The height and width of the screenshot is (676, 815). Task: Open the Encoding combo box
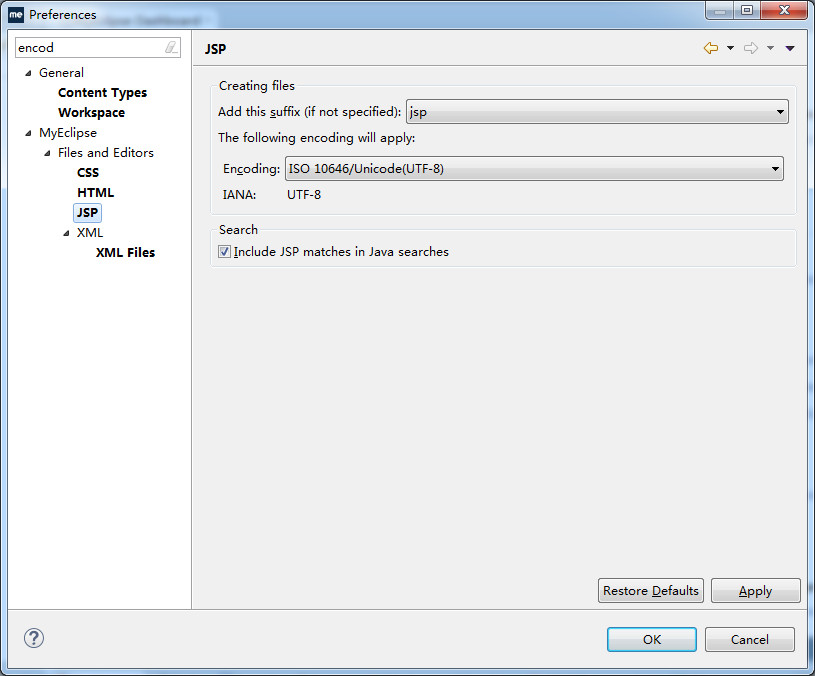(x=775, y=169)
